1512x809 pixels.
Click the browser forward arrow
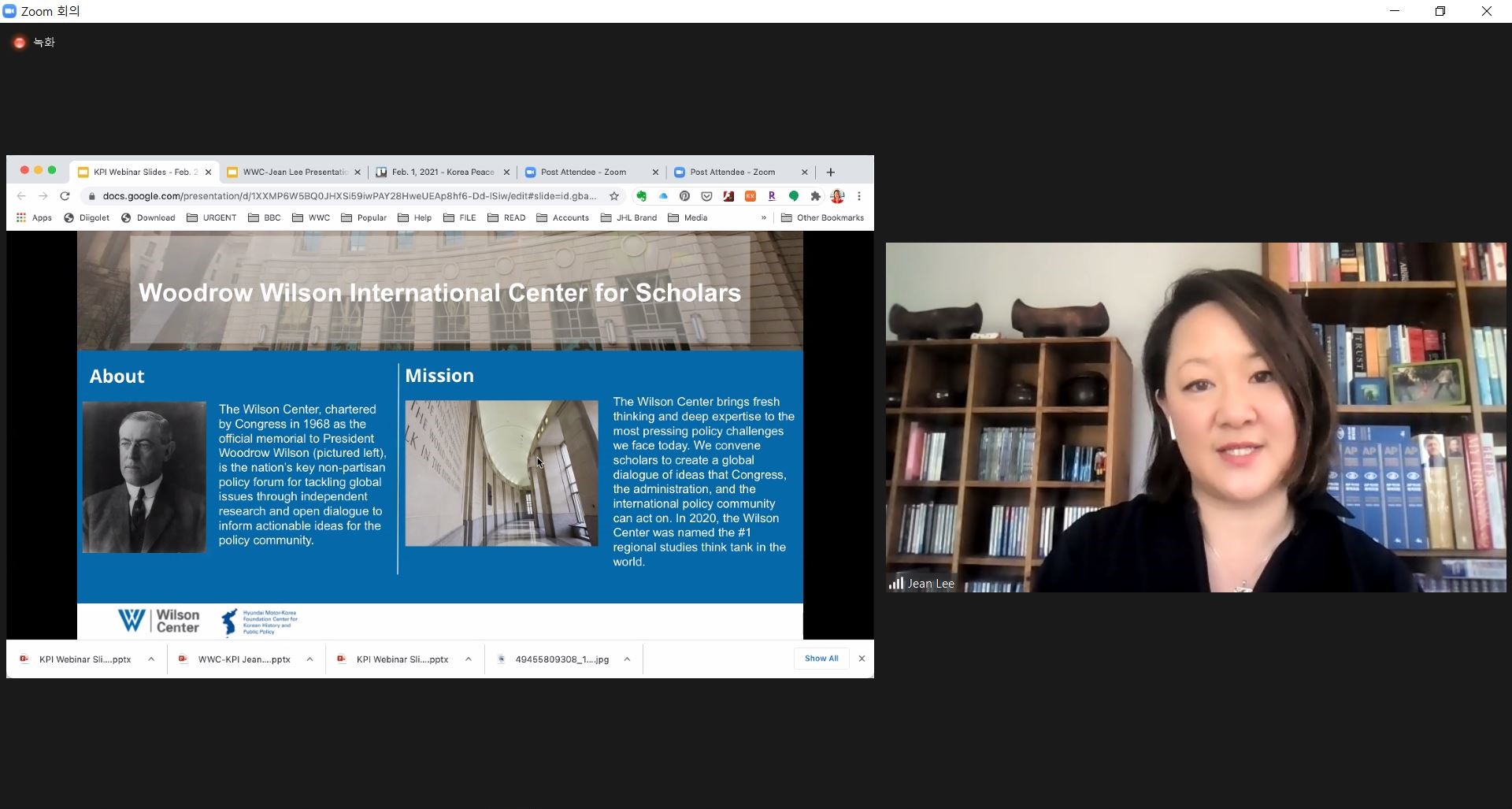pos(43,196)
